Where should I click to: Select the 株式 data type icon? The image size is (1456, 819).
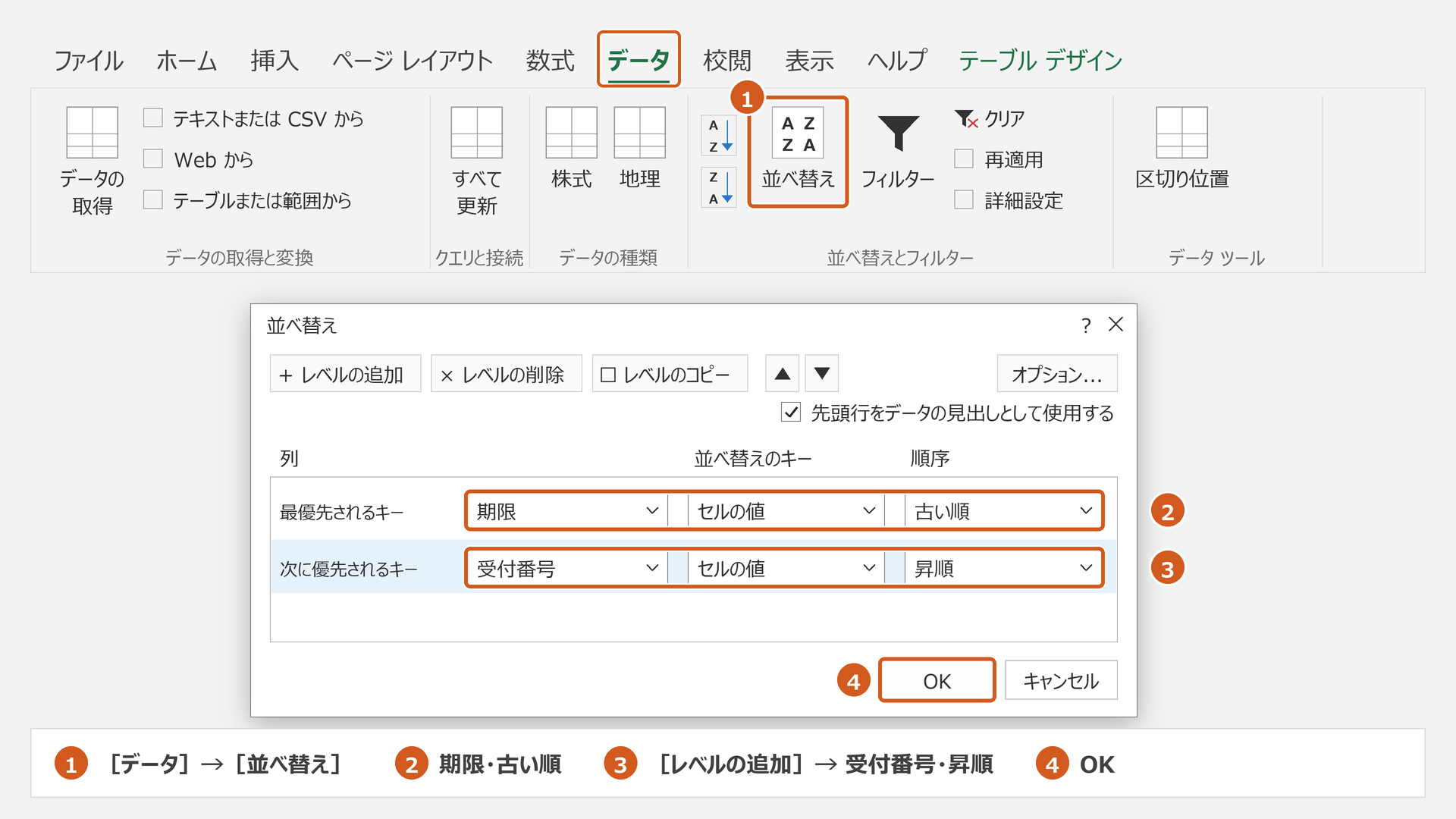pos(571,133)
